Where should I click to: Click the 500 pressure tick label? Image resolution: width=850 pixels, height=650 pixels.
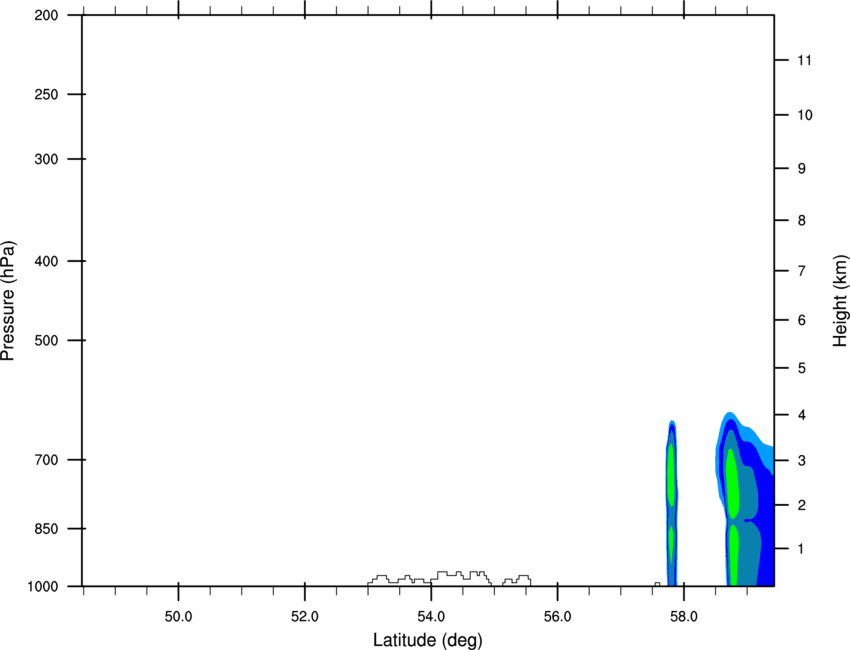46,340
